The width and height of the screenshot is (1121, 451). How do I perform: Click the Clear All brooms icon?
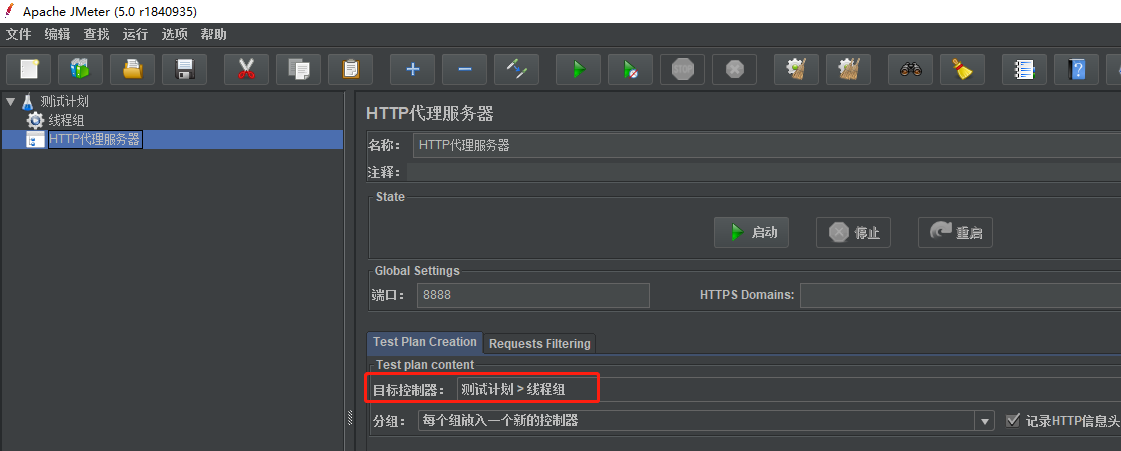click(848, 69)
